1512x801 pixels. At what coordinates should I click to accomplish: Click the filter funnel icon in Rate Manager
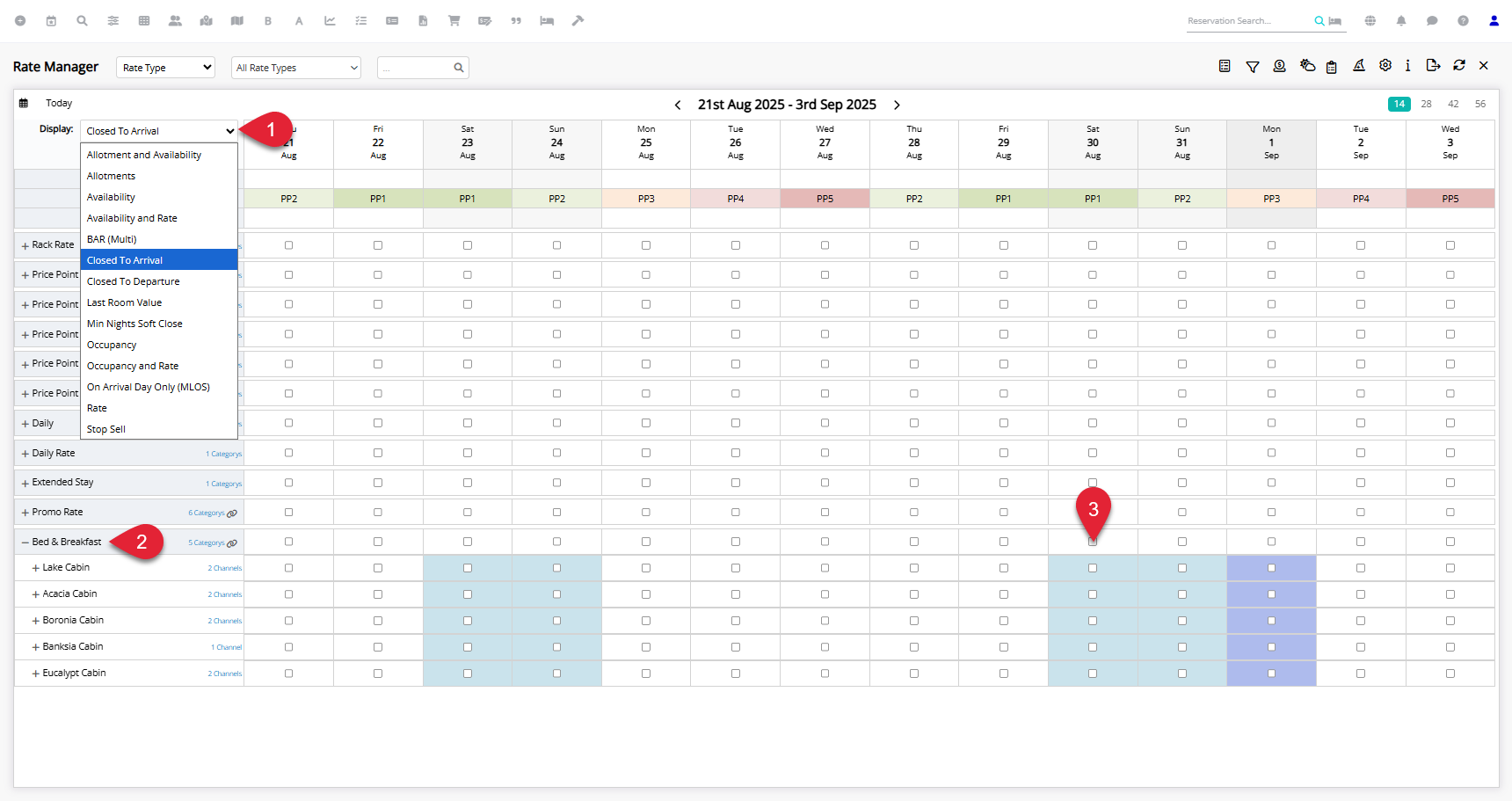click(1253, 66)
